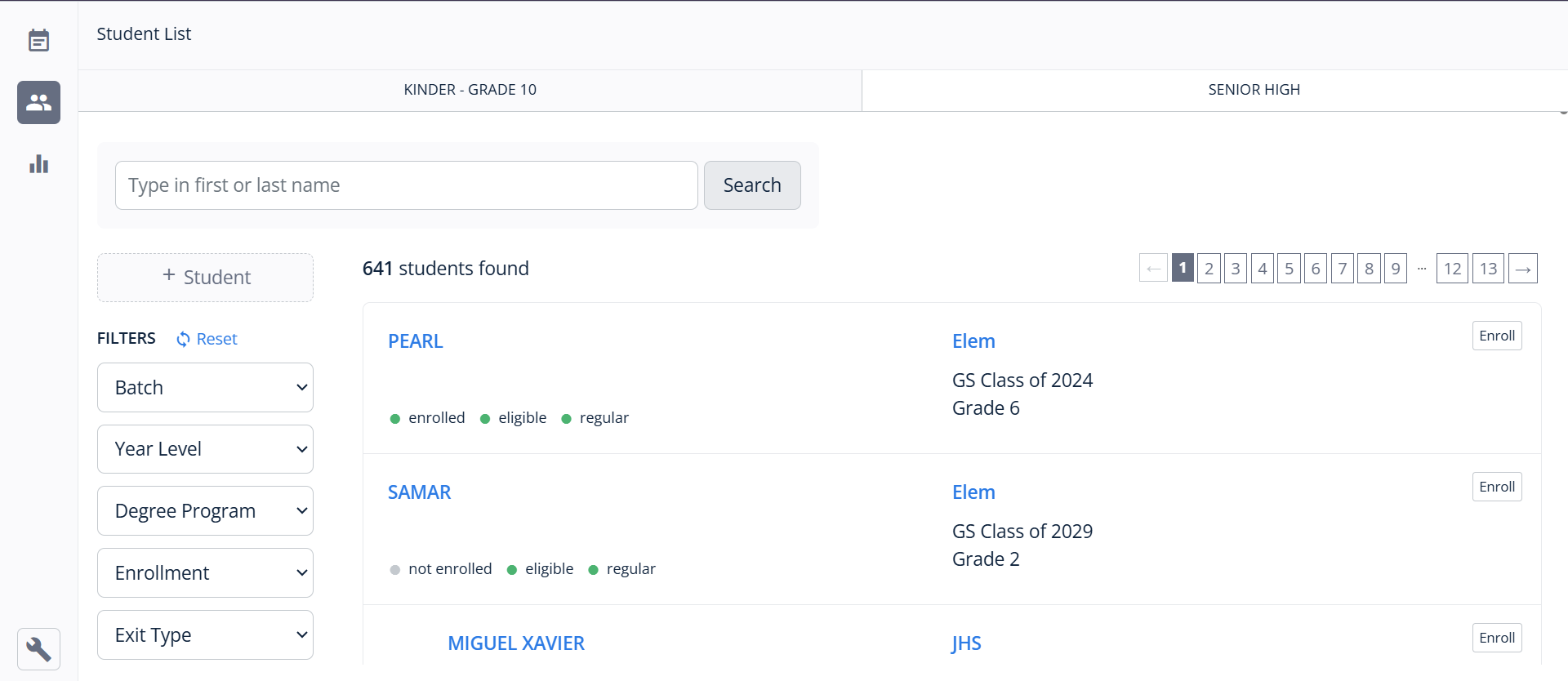1568x681 pixels.
Task: Jump to page 13 of results
Action: (1488, 269)
